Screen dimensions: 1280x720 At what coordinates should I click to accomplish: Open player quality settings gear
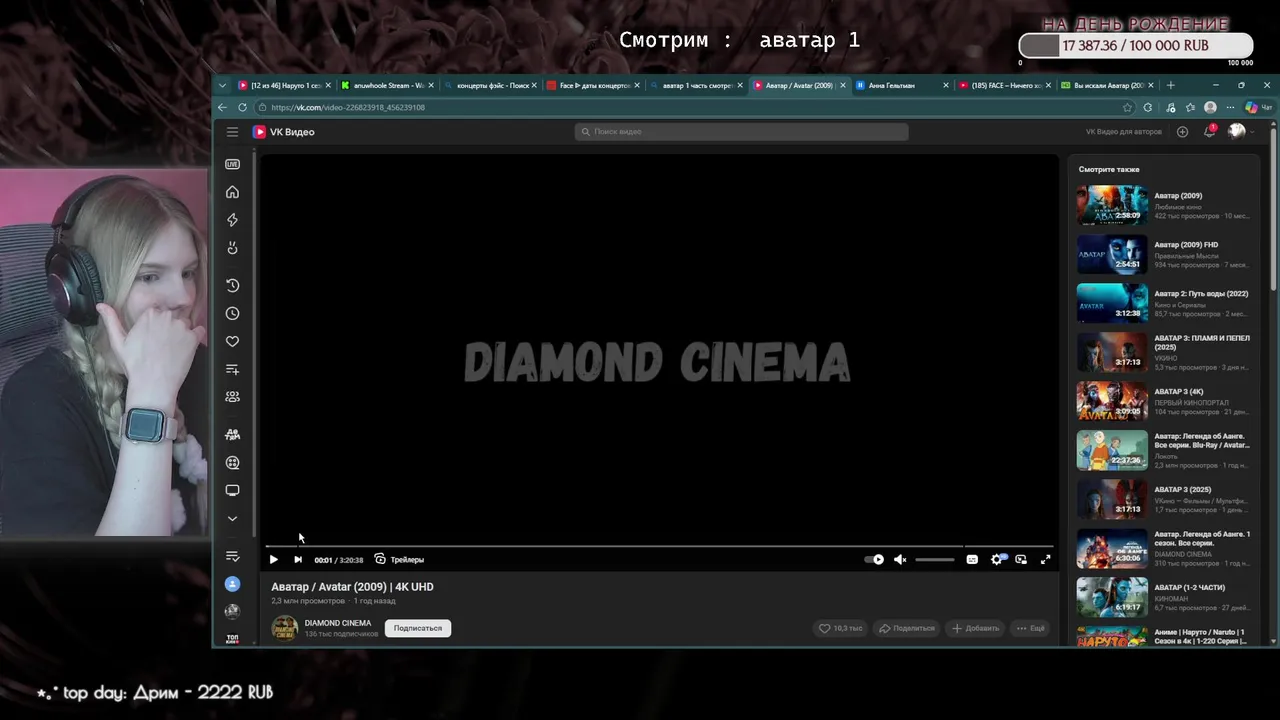(997, 560)
